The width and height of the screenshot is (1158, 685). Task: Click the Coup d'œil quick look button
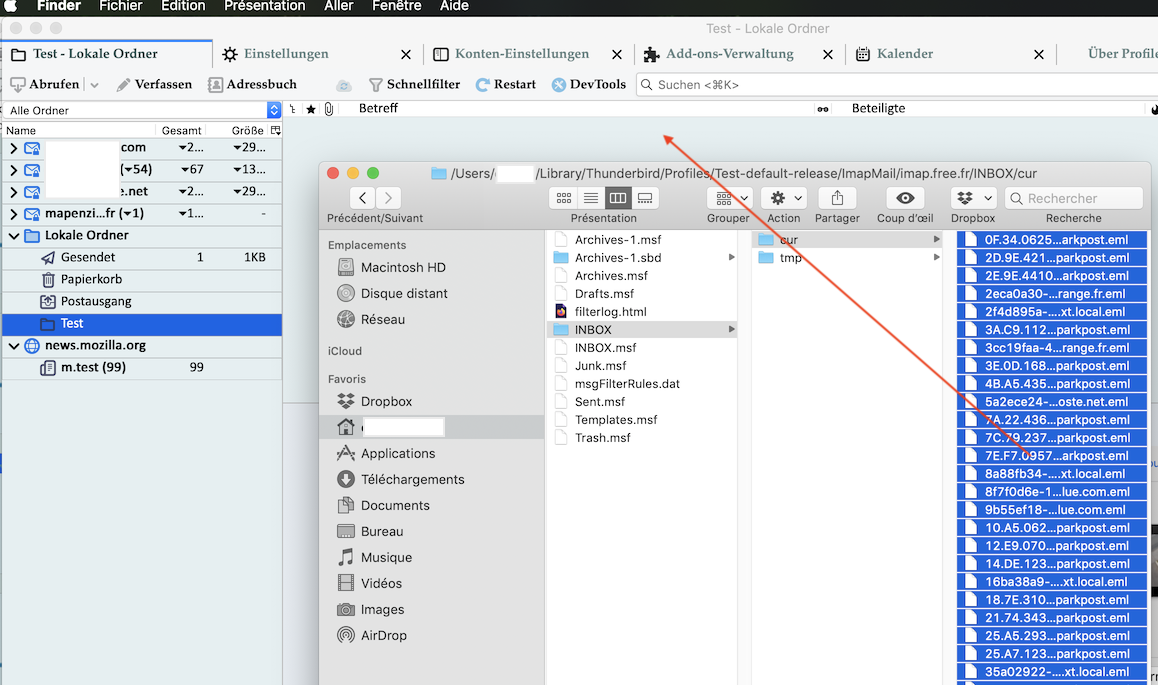[x=905, y=198]
